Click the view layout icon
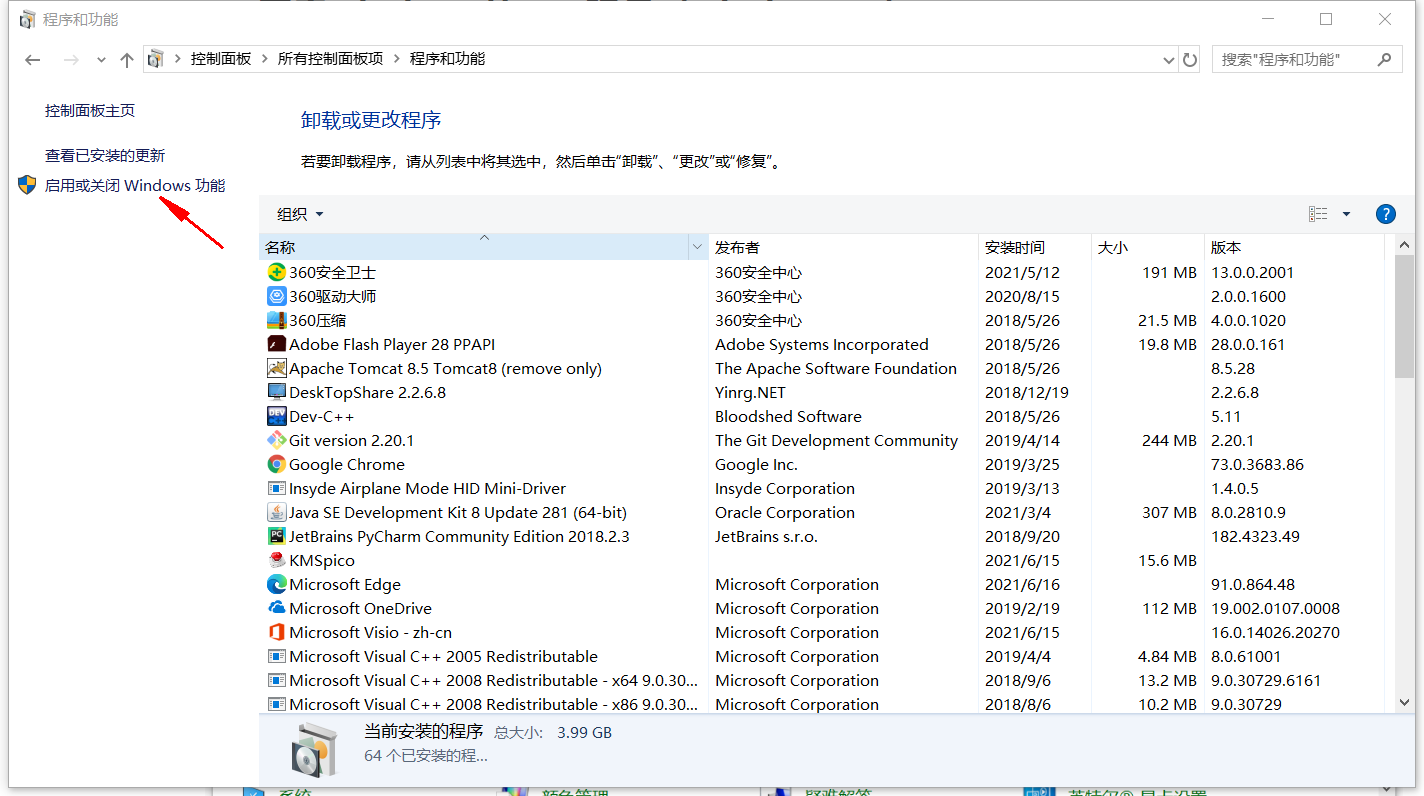1424x796 pixels. (x=1318, y=214)
